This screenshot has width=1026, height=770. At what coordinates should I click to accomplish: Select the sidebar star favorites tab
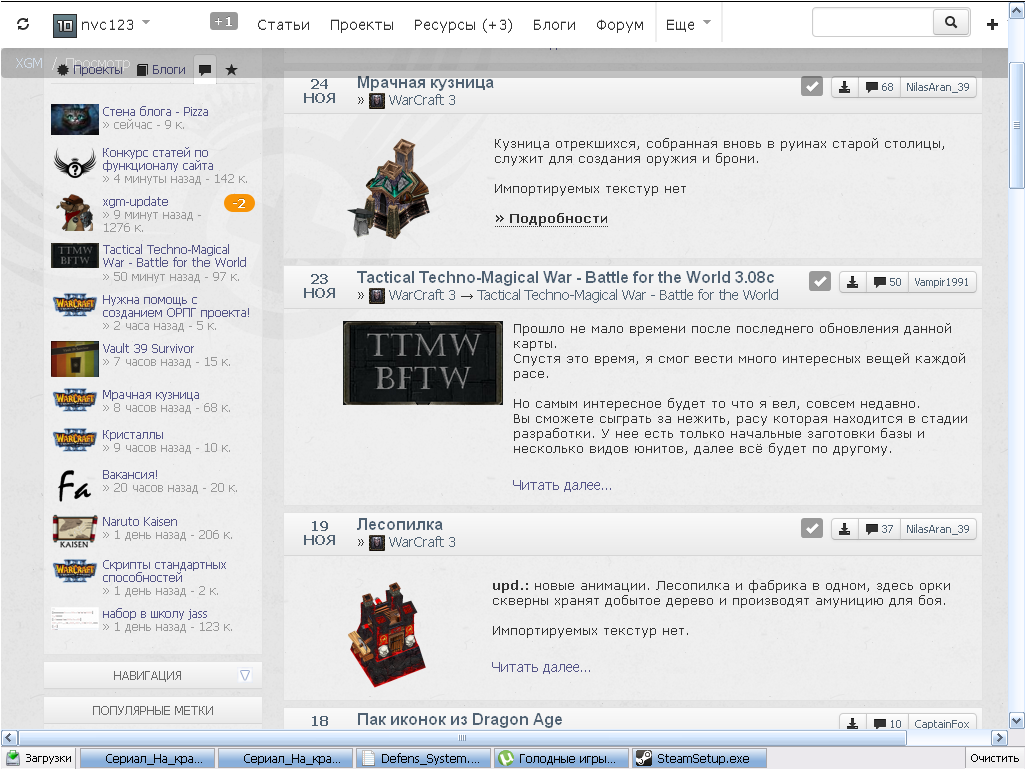point(231,69)
